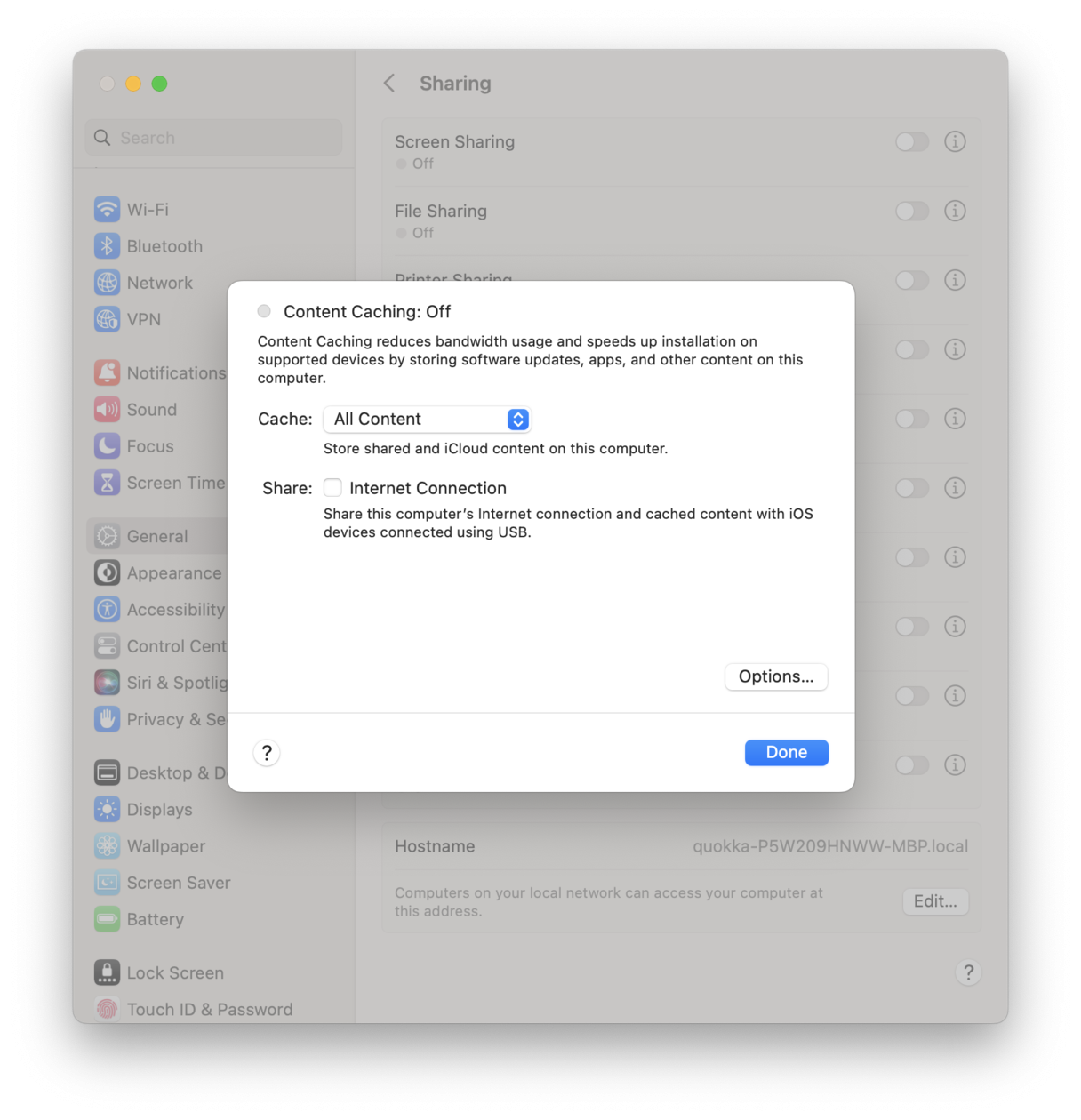Click the Search field in sidebar

(x=213, y=138)
